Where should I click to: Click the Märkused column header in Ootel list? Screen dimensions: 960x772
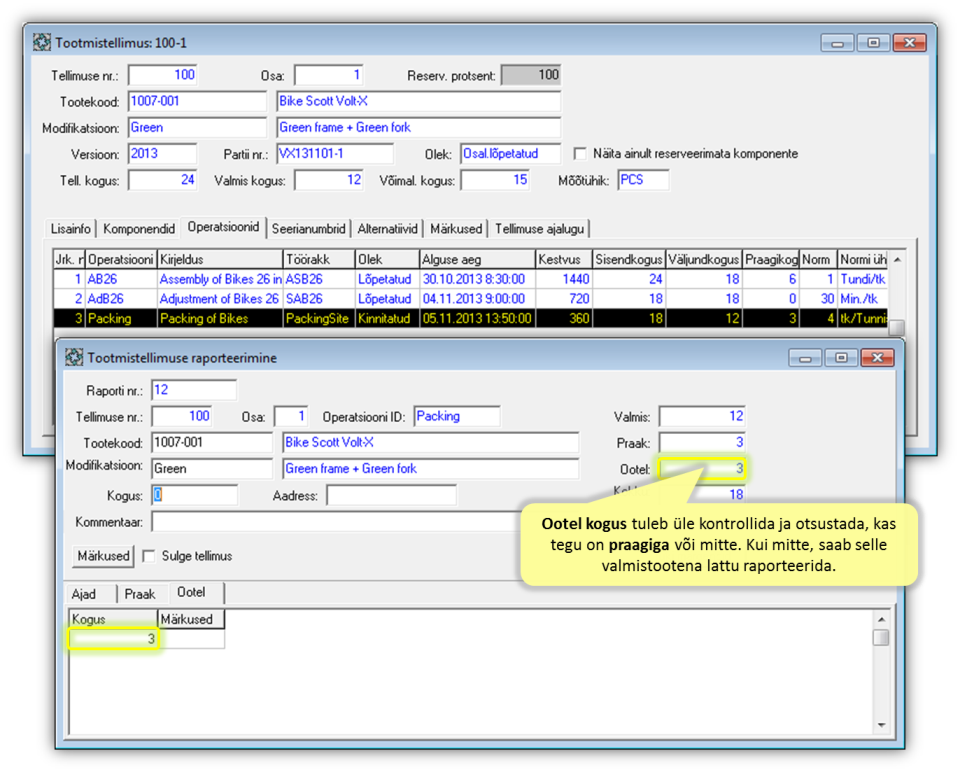point(191,619)
